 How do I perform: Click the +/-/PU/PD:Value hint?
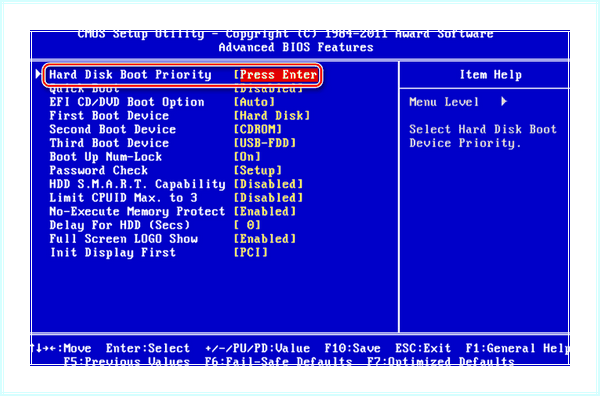(258, 349)
